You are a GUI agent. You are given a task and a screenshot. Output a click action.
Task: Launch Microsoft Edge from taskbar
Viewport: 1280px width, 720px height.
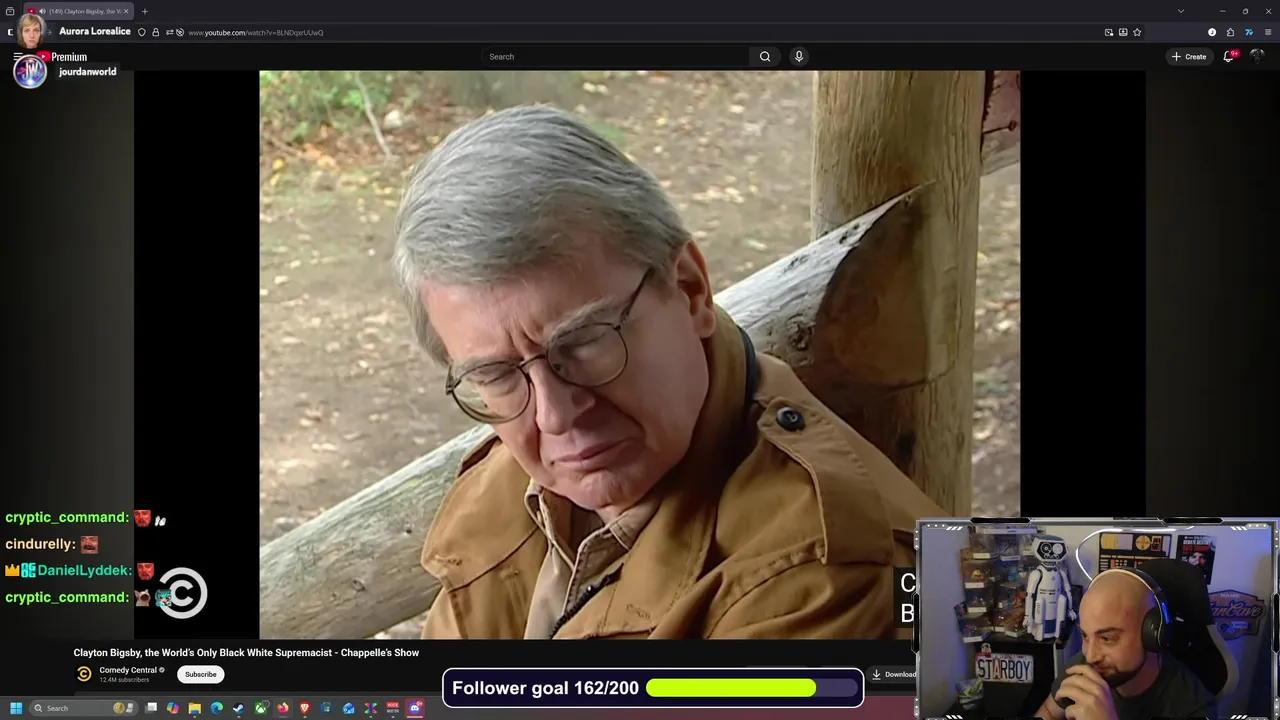[x=217, y=708]
